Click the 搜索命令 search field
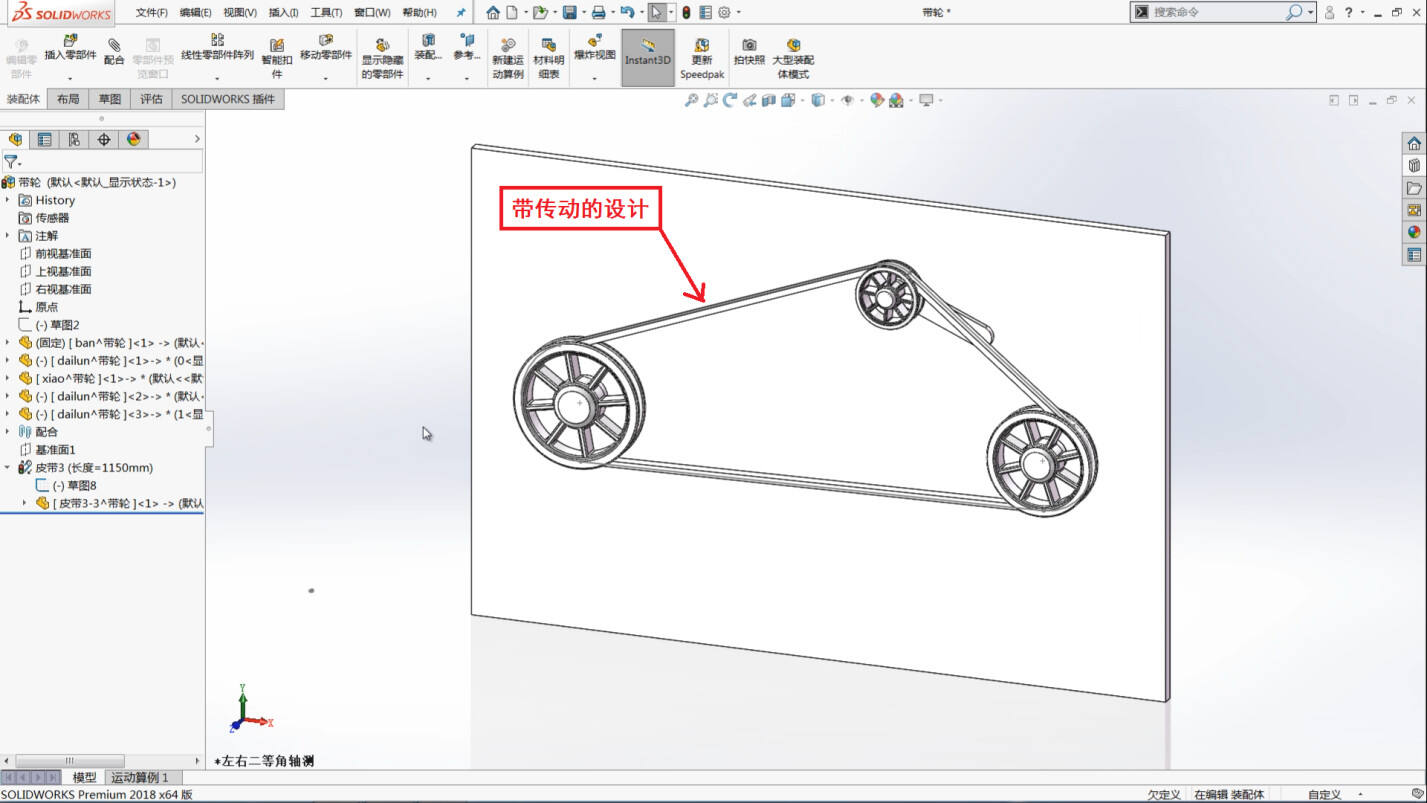Viewport: 1427px width, 803px height. 1217,12
